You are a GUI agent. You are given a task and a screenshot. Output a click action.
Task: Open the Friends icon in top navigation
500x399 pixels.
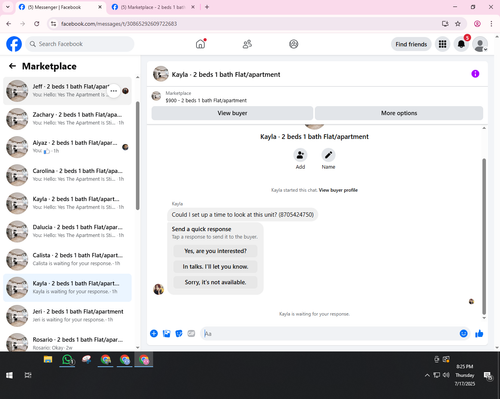(247, 44)
